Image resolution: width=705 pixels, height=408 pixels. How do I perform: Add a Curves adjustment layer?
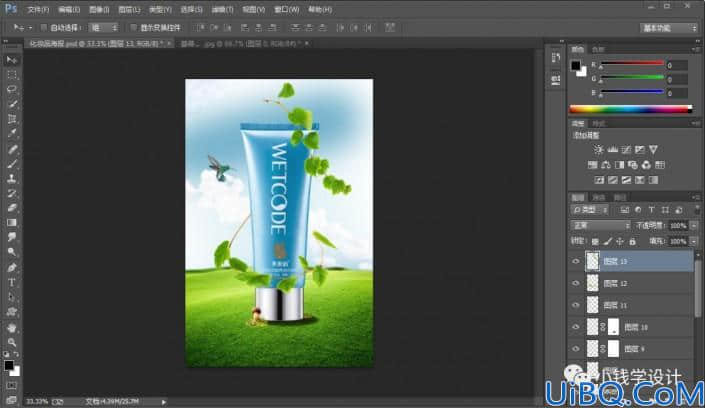pos(626,149)
